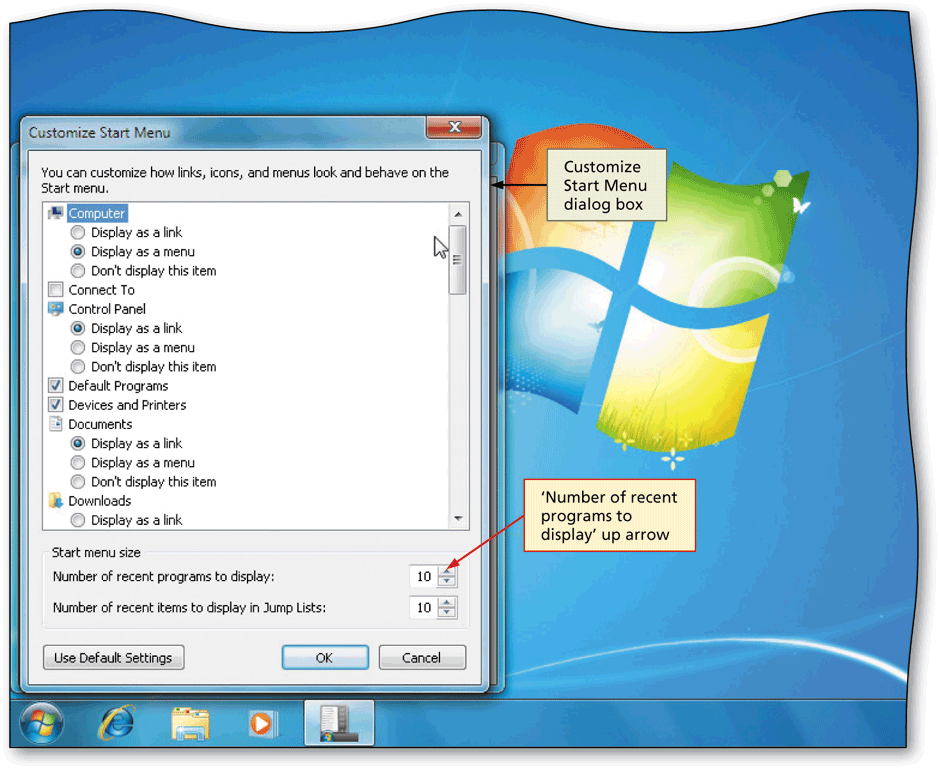
Task: Click the Jump Lists number field
Action: (423, 607)
